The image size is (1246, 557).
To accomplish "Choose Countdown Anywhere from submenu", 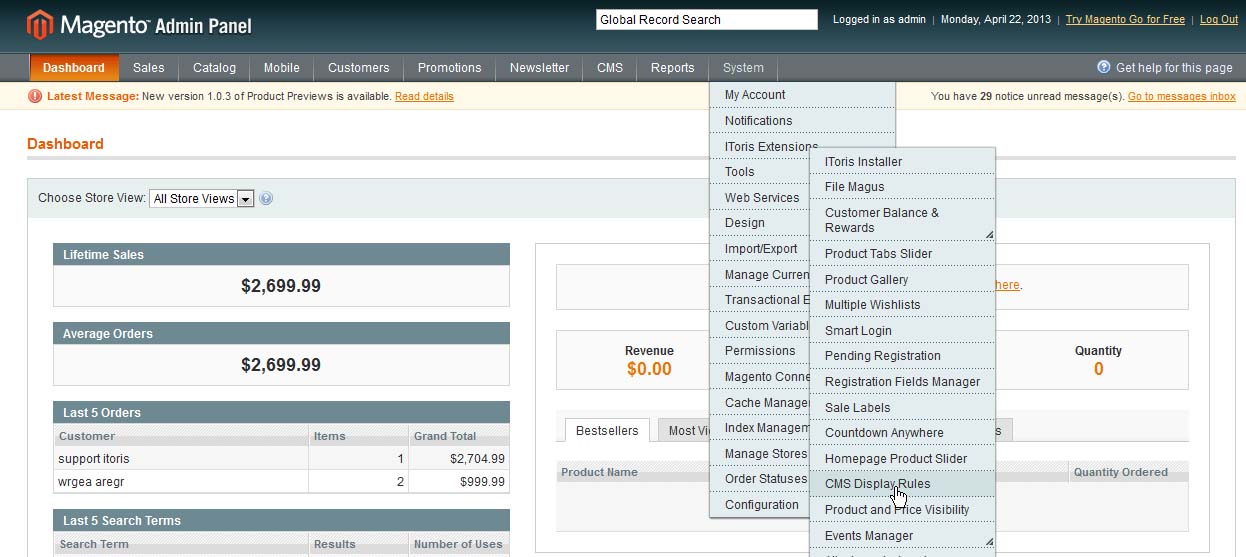I will (902, 433).
